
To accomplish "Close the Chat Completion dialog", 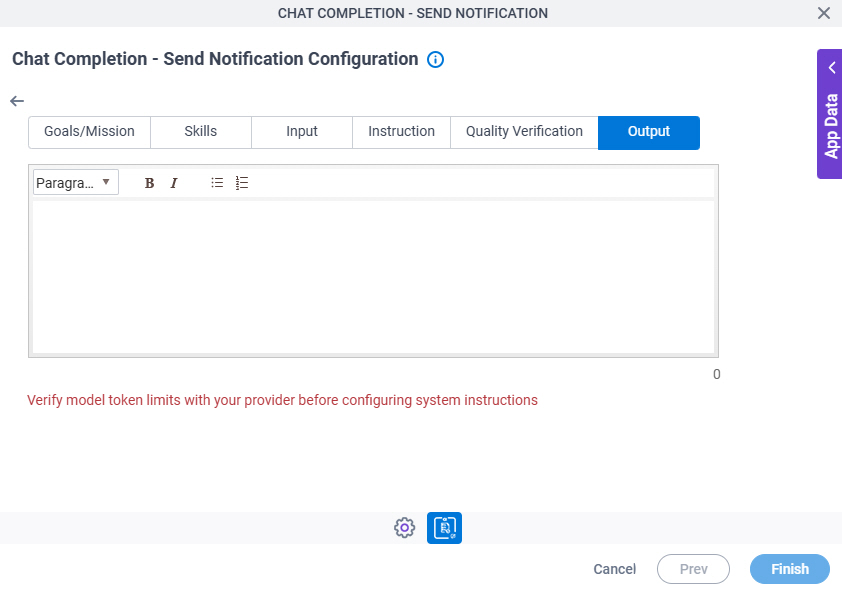I will pos(824,13).
